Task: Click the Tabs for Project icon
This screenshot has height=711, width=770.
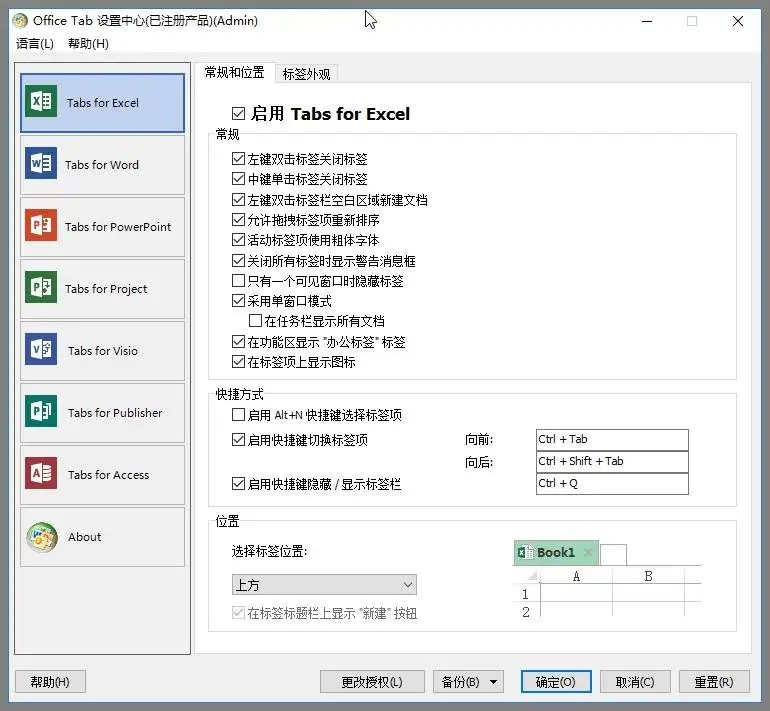Action: point(41,289)
